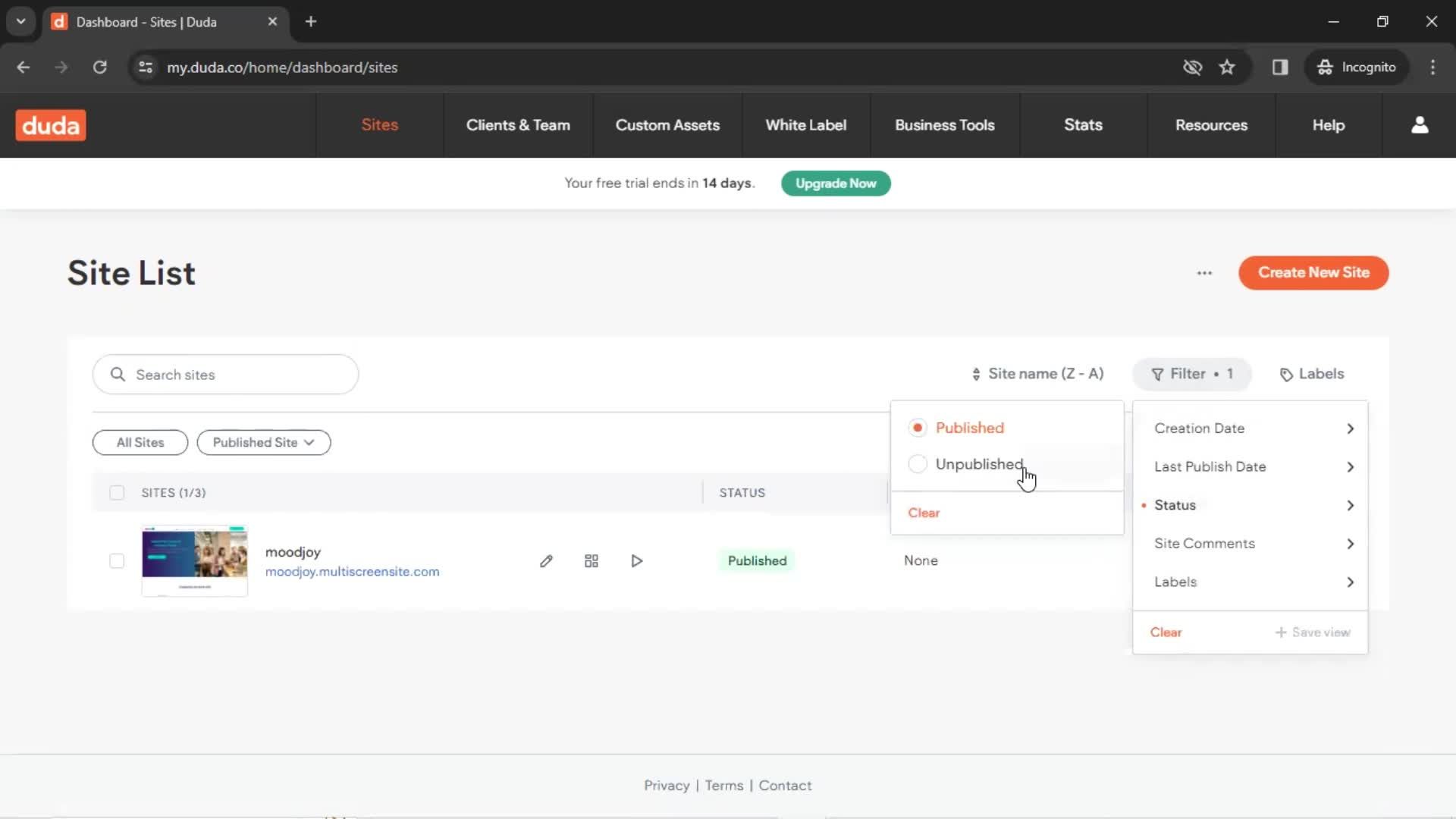
Task: Open the Chrome three-dot menu
Action: point(1432,67)
